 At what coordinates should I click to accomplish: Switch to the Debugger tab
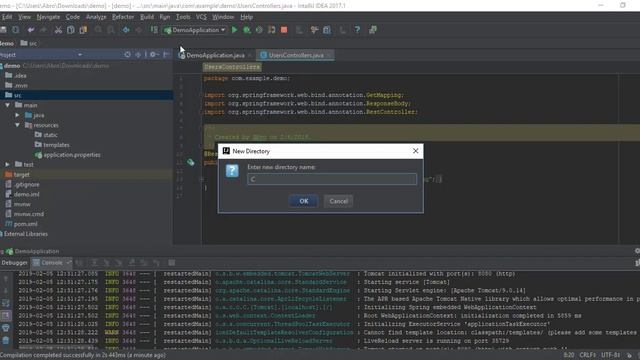point(14,263)
